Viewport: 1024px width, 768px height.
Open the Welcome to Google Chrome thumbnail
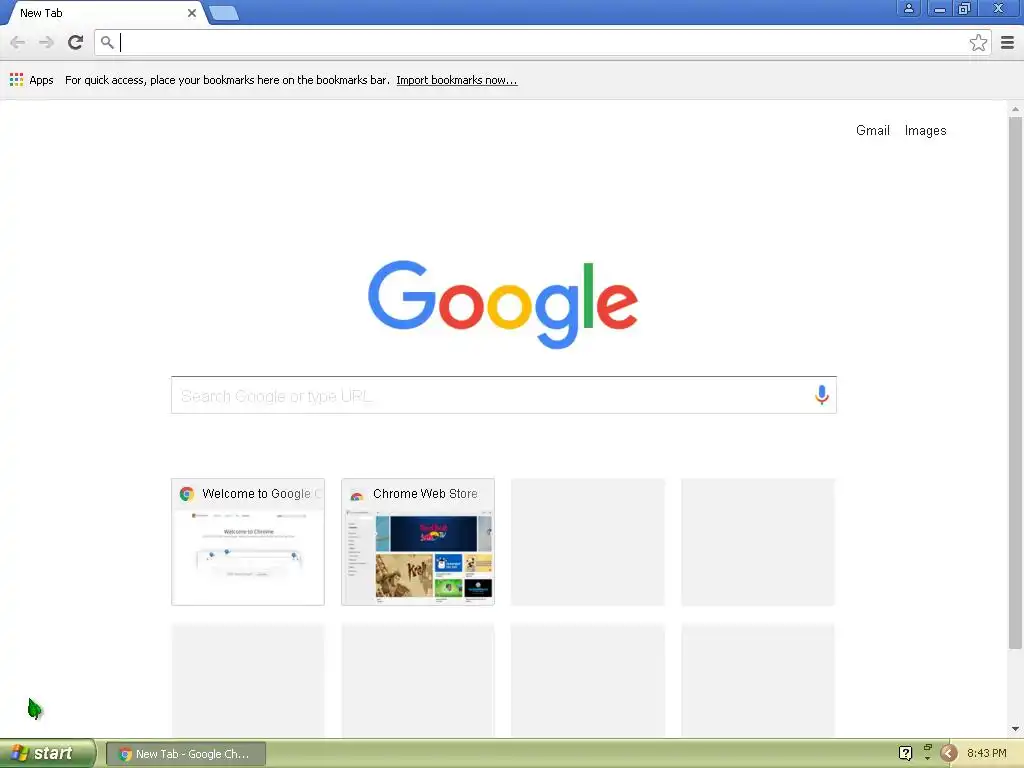pos(248,542)
